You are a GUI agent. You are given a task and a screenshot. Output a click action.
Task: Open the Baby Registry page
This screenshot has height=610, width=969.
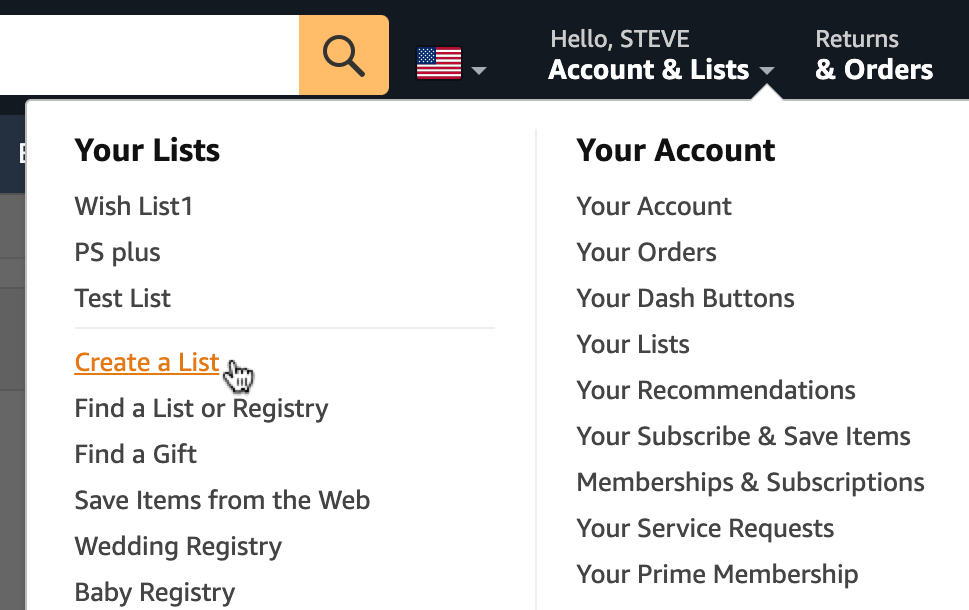(154, 592)
